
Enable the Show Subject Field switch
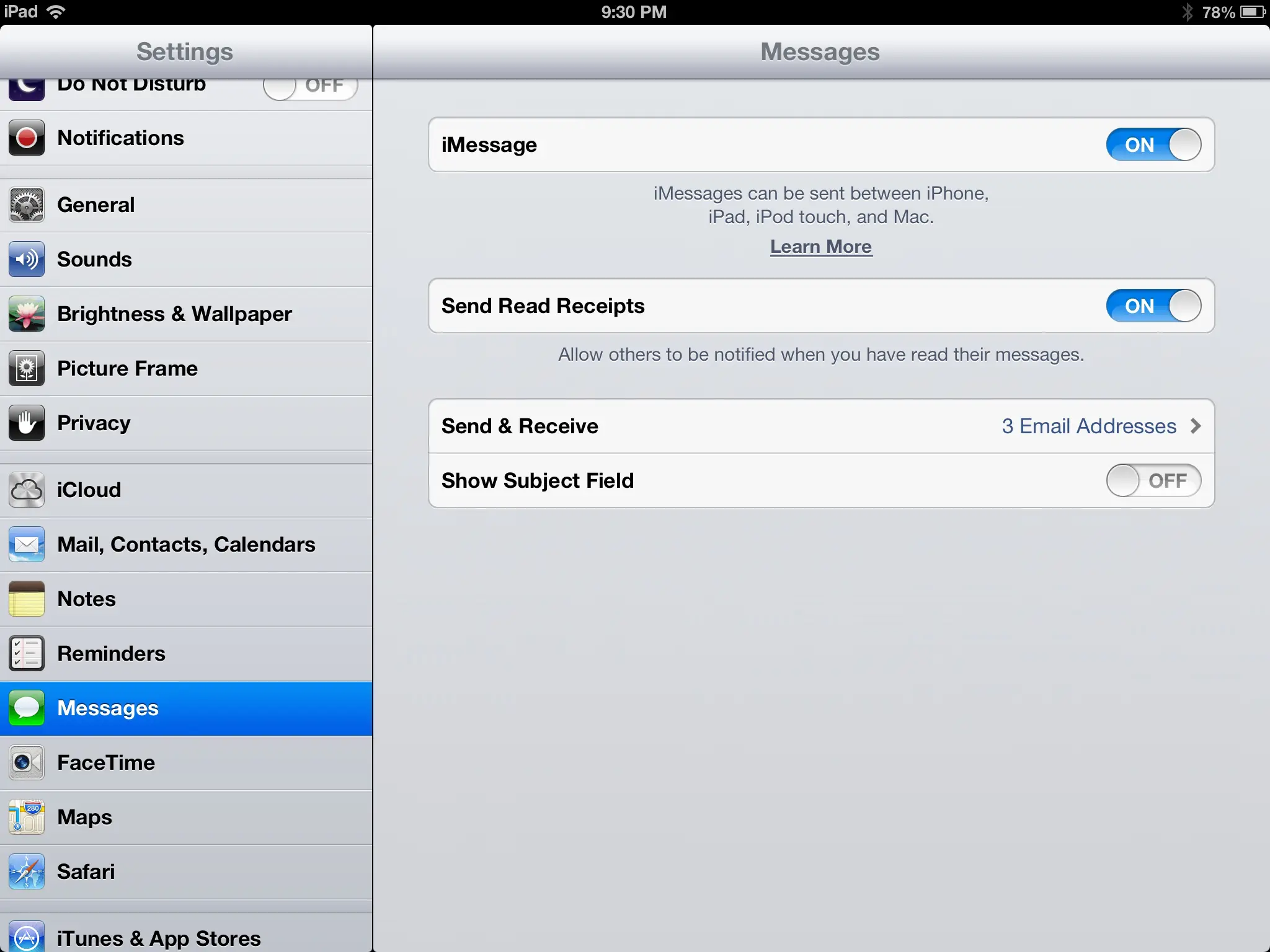(x=1153, y=480)
